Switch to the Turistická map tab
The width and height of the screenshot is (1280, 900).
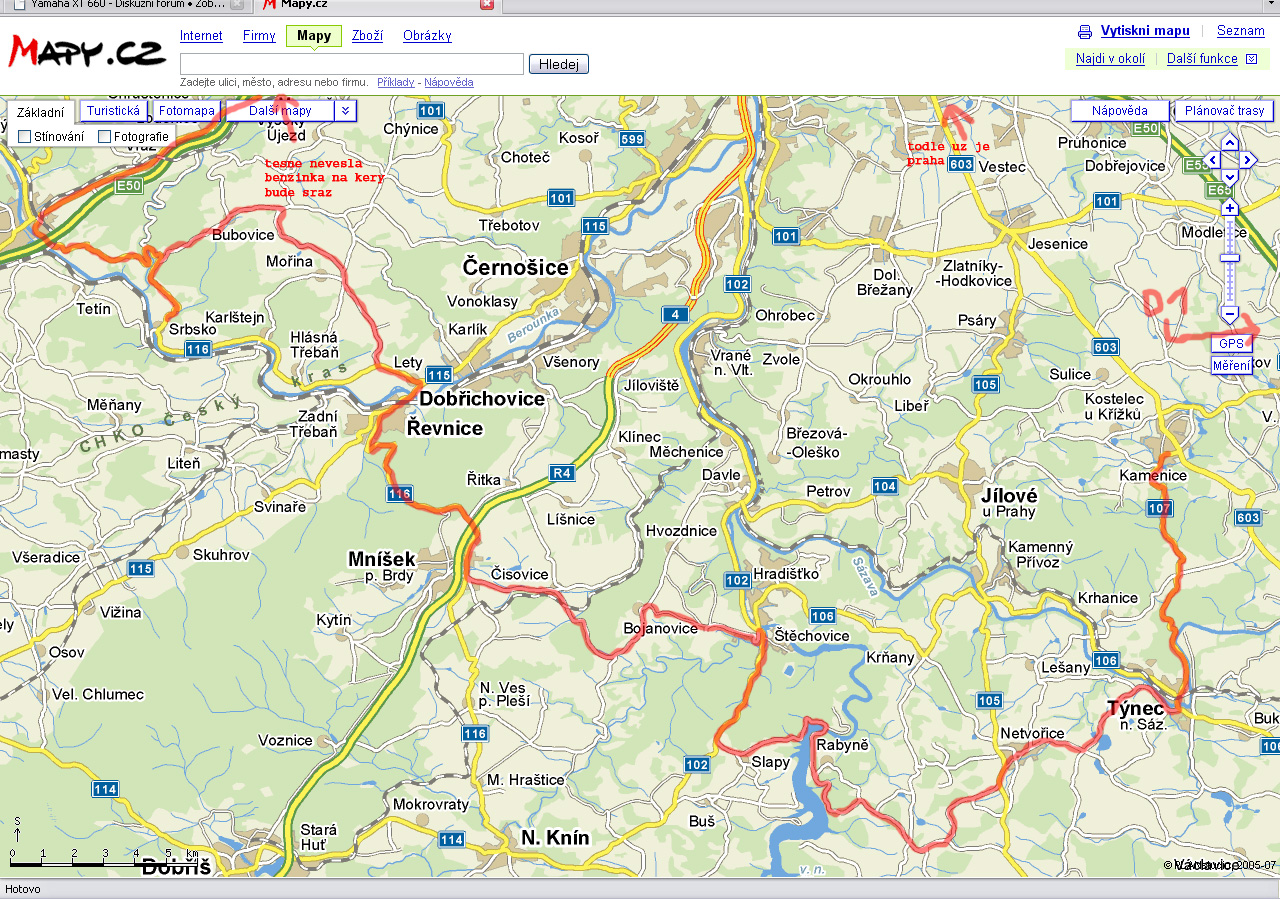(x=113, y=111)
